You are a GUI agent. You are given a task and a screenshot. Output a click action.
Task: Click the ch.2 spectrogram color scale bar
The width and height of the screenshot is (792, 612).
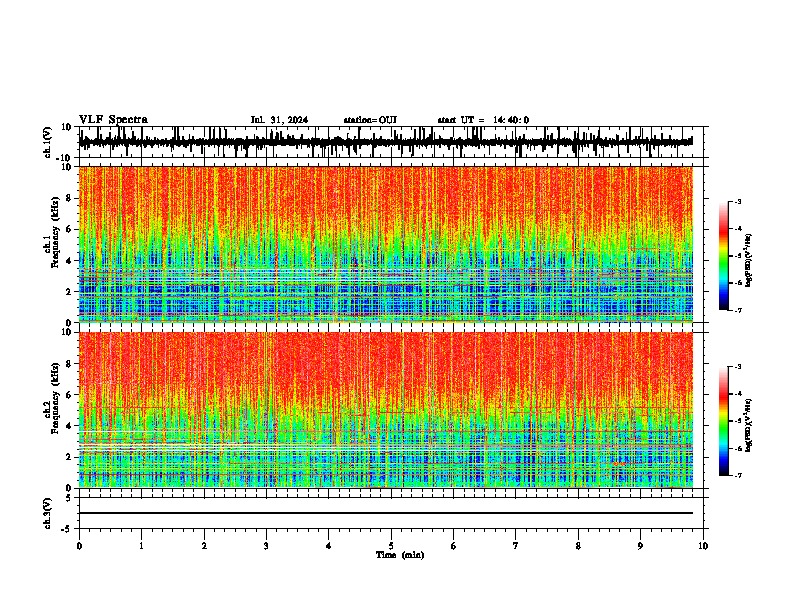pyautogui.click(x=723, y=421)
